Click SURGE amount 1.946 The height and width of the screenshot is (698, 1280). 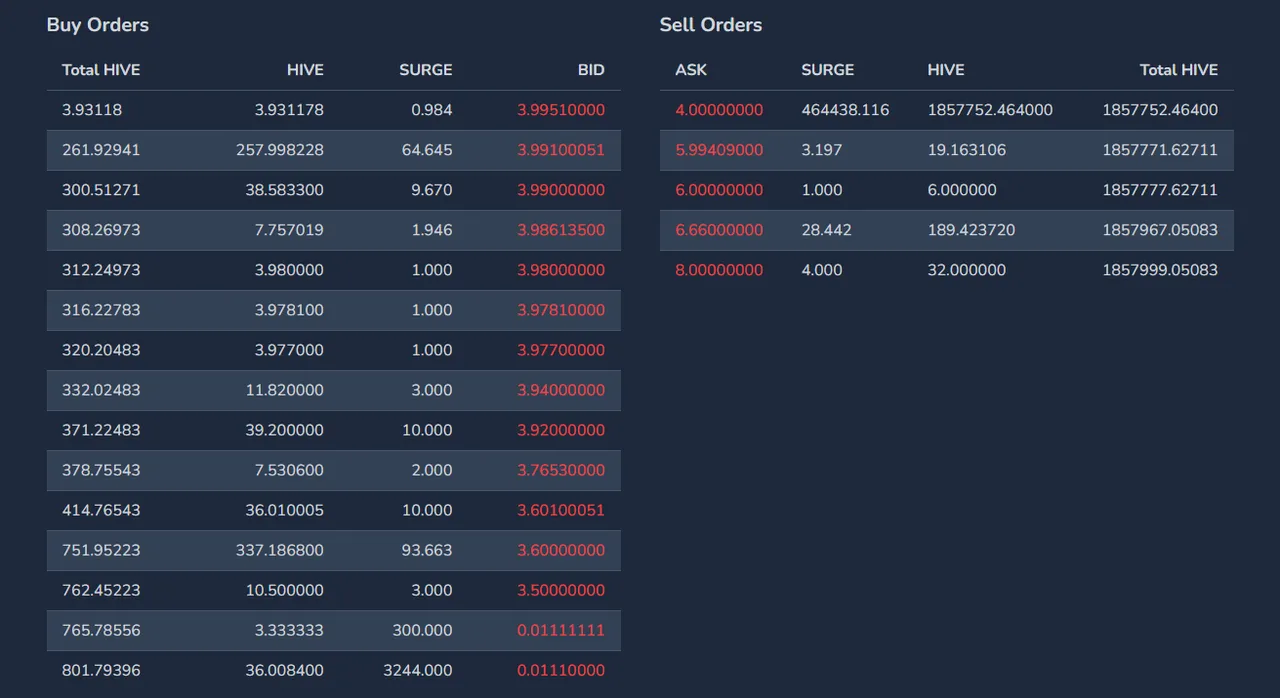432,230
